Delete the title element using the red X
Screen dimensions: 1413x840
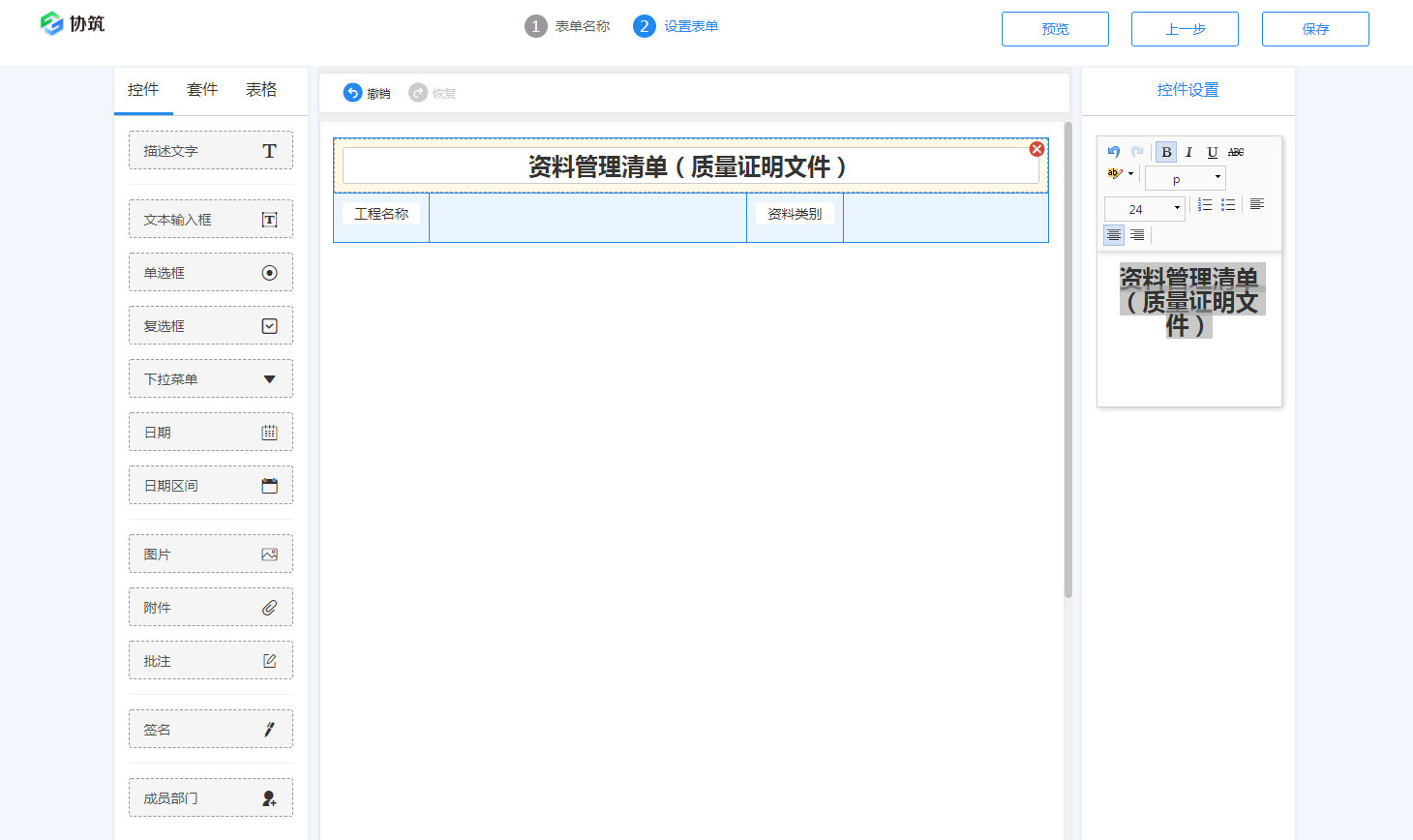point(1037,148)
